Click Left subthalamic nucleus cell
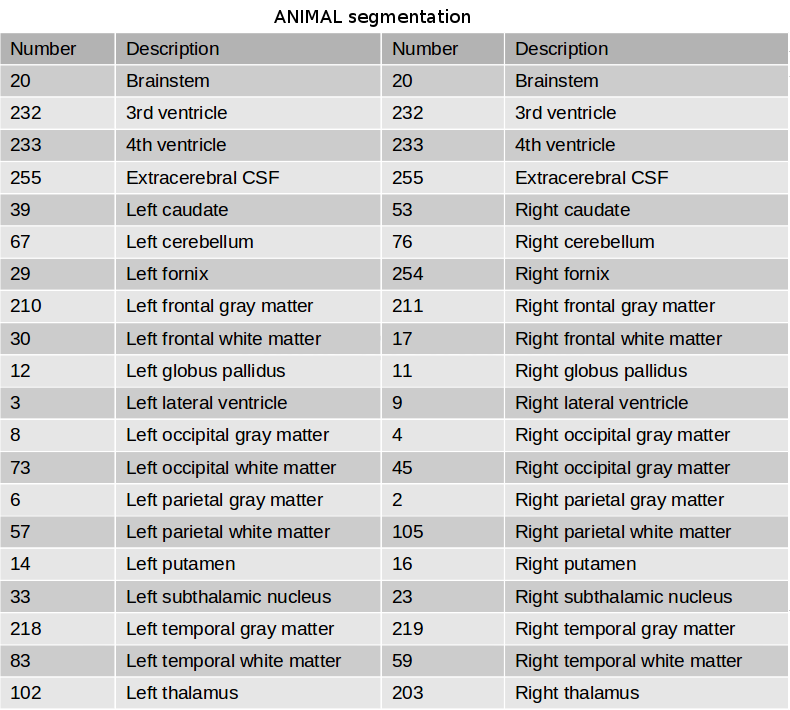The width and height of the screenshot is (790, 710). (248, 597)
